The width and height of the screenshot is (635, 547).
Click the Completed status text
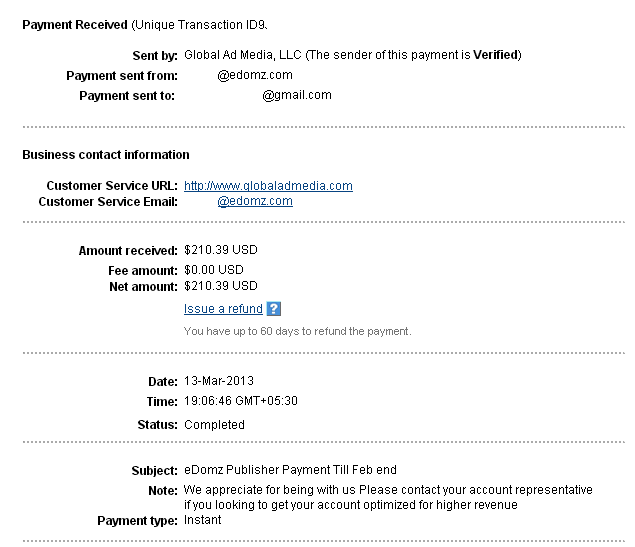214,425
